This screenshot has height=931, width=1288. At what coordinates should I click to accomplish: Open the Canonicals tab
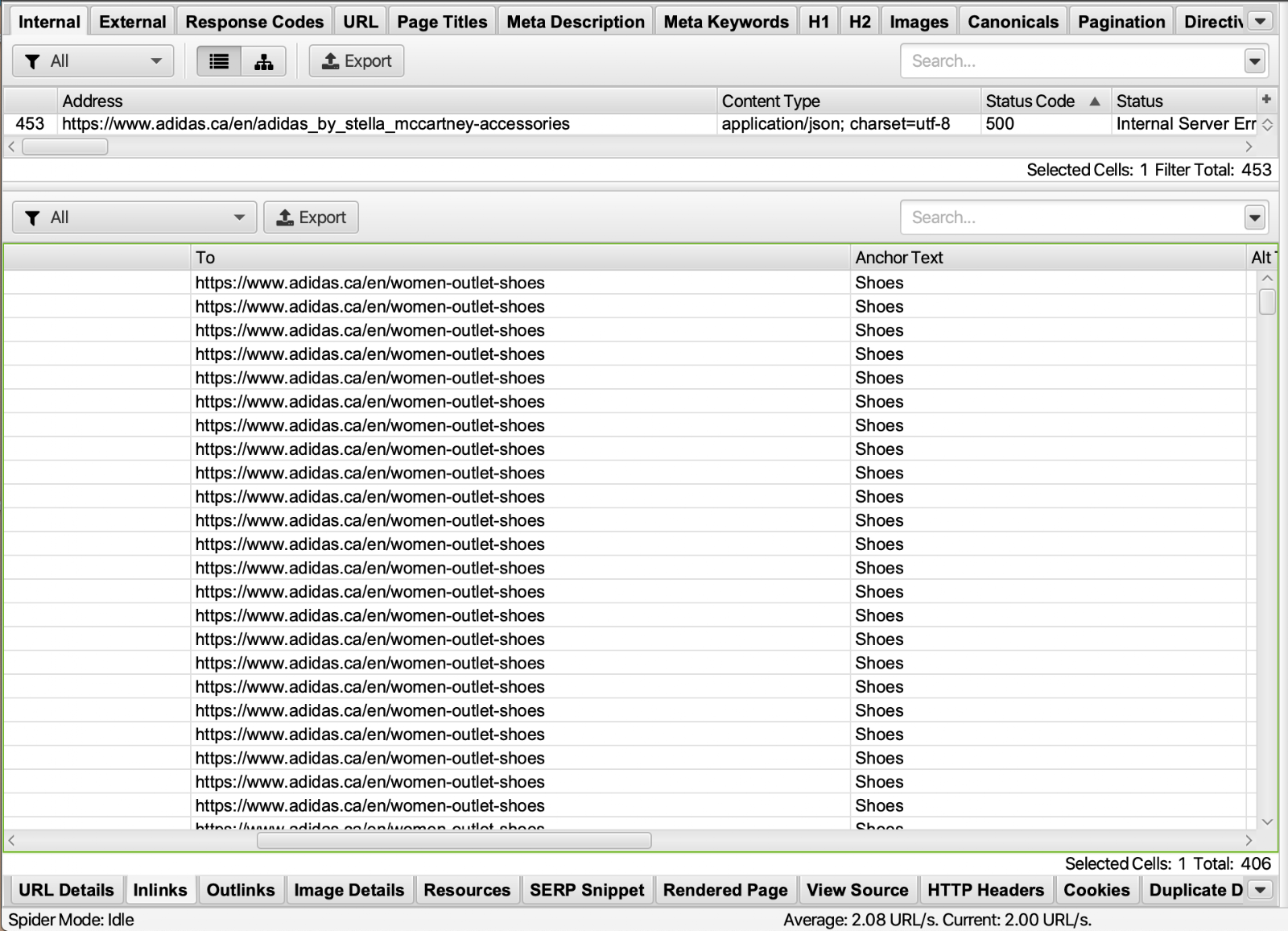pyautogui.click(x=1013, y=22)
